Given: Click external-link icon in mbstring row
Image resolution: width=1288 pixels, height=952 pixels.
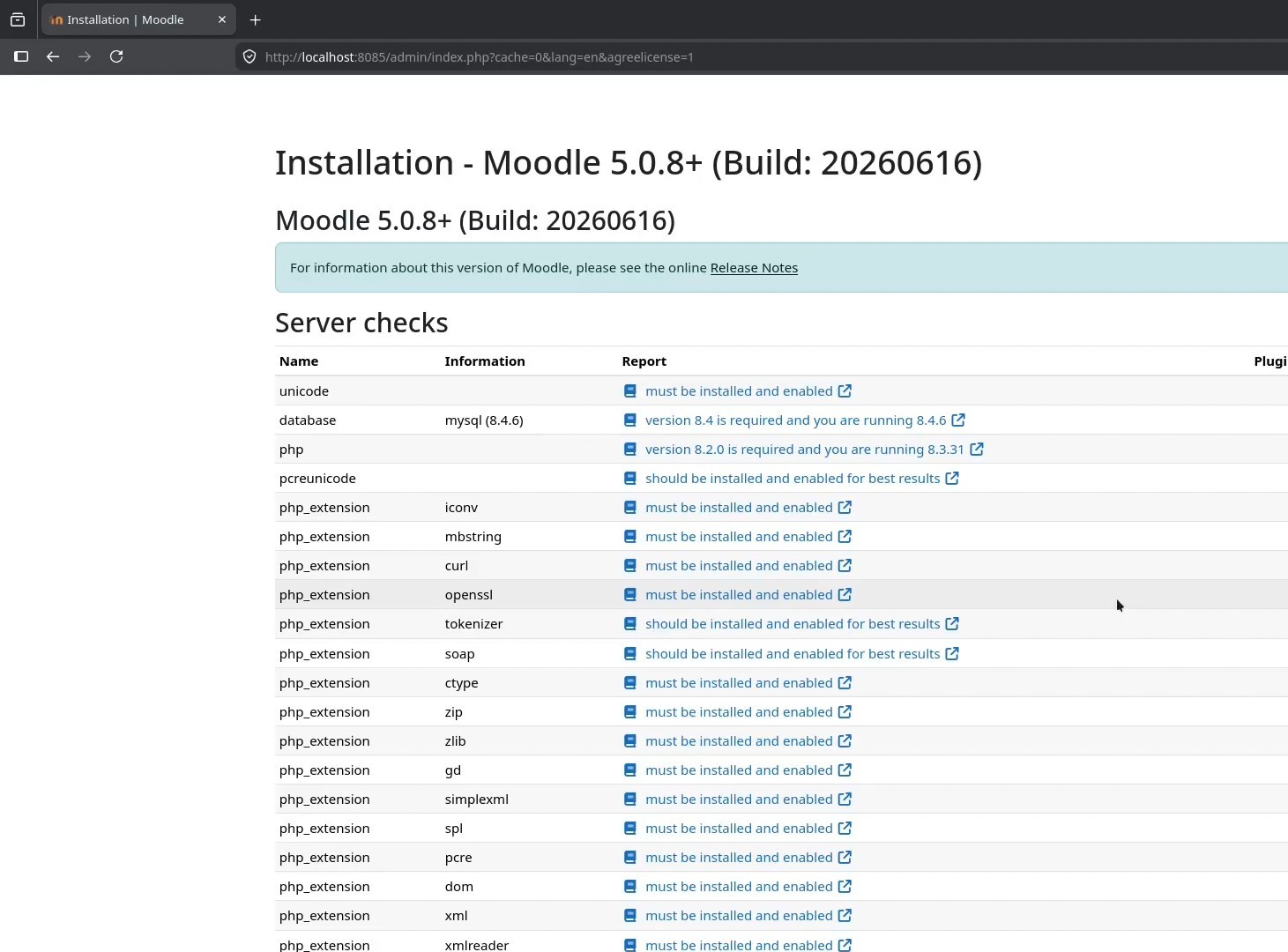Looking at the screenshot, I should (845, 537).
